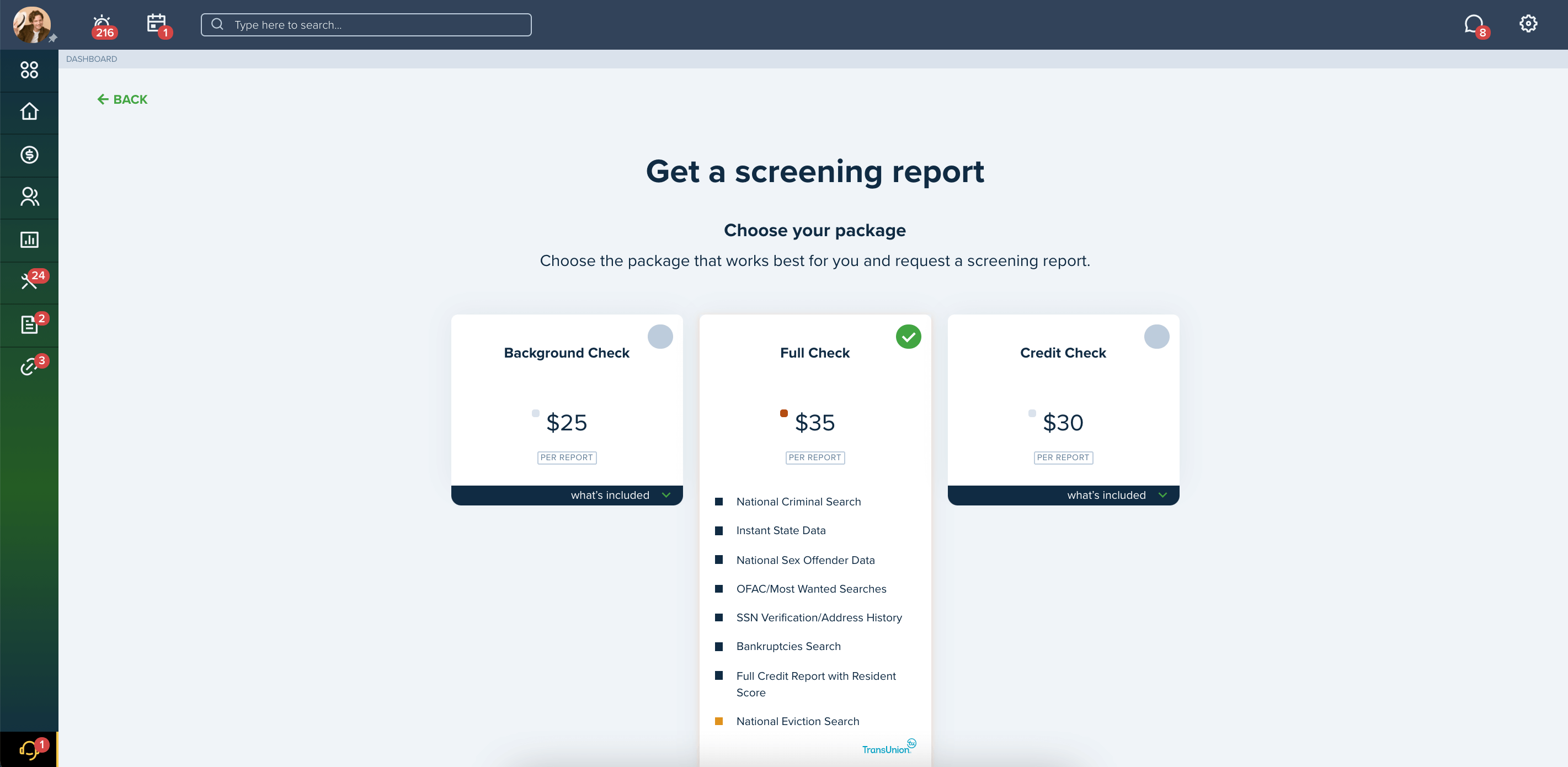Click PER REPORT label under $30
This screenshot has height=767, width=1568.
click(1063, 458)
